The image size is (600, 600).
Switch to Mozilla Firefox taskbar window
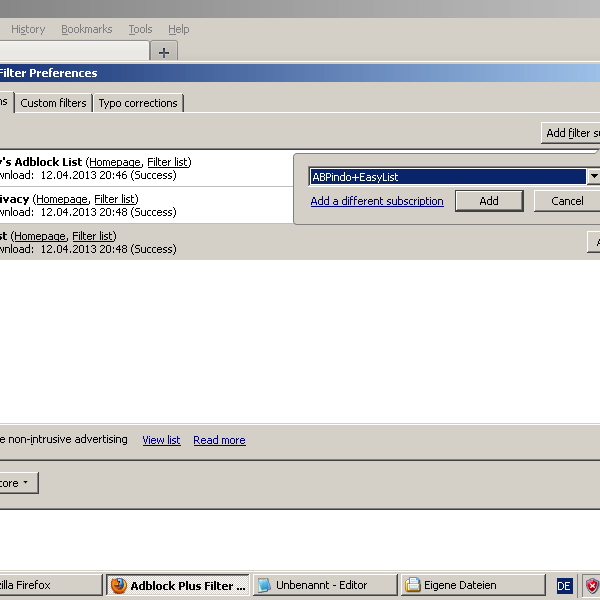(x=51, y=585)
